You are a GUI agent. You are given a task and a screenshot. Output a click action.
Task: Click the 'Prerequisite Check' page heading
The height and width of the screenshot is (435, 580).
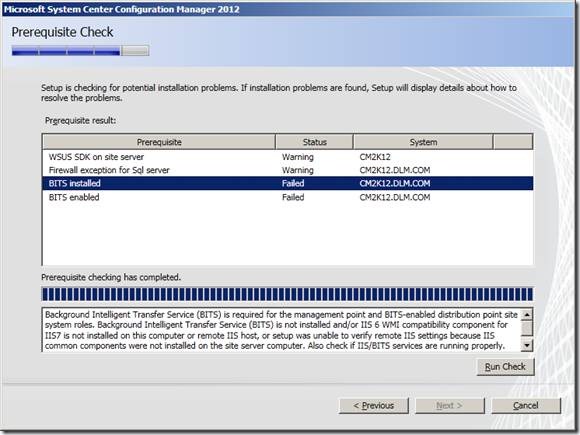62,32
